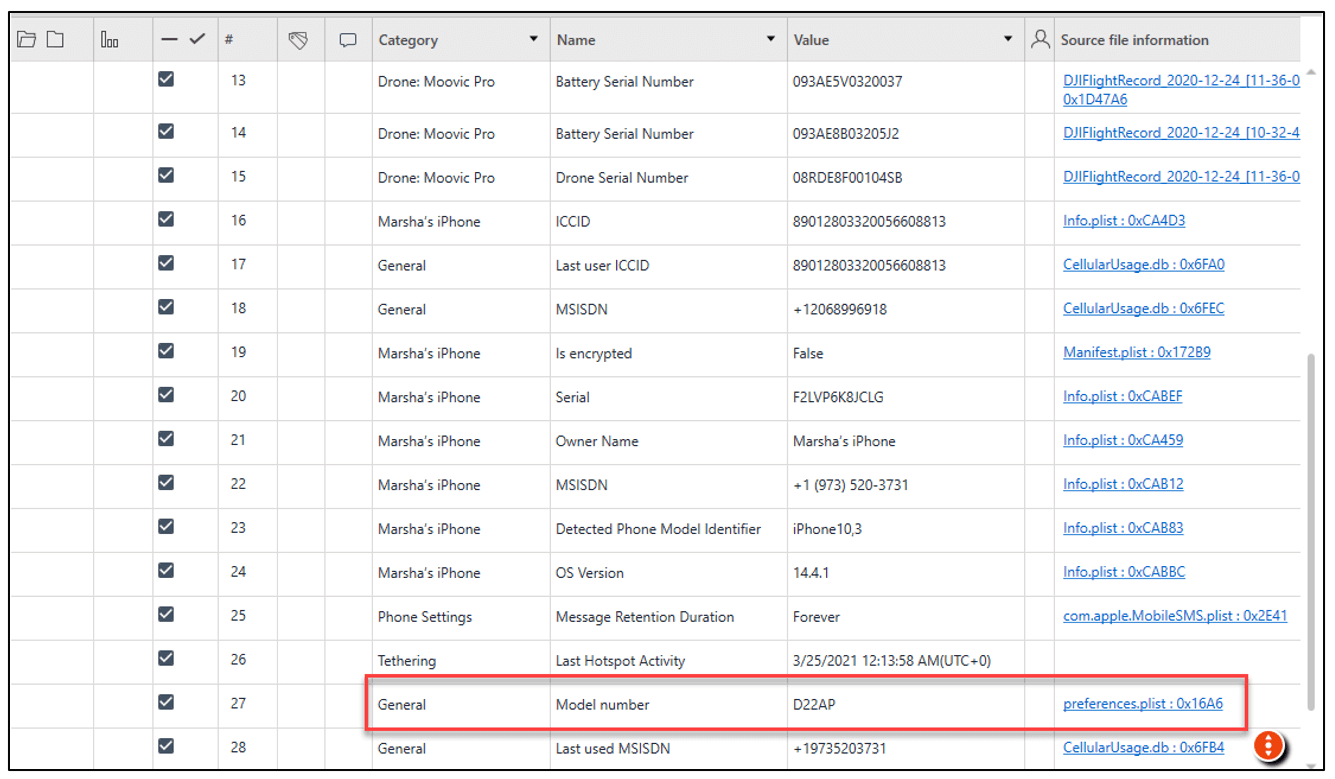Click the # column header
1335x779 pixels.
click(229, 40)
